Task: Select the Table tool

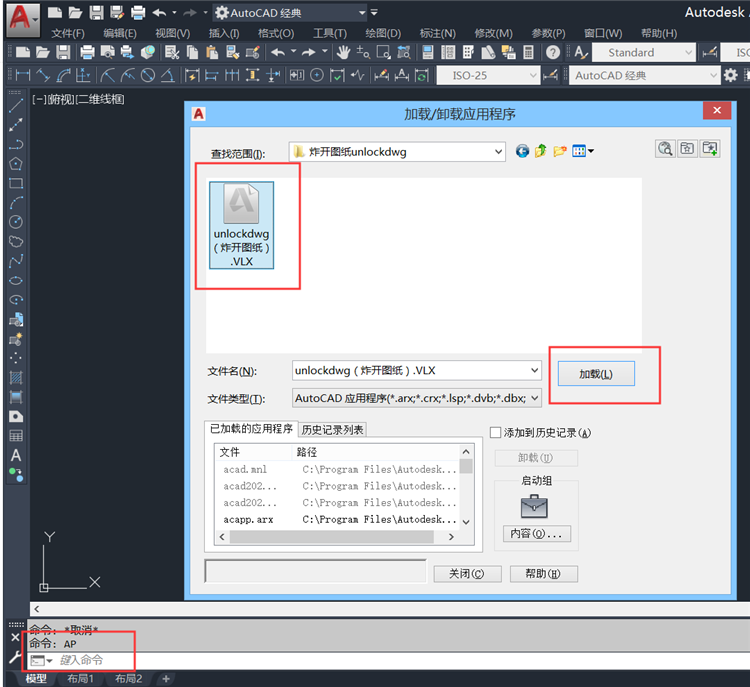Action: coord(16,436)
